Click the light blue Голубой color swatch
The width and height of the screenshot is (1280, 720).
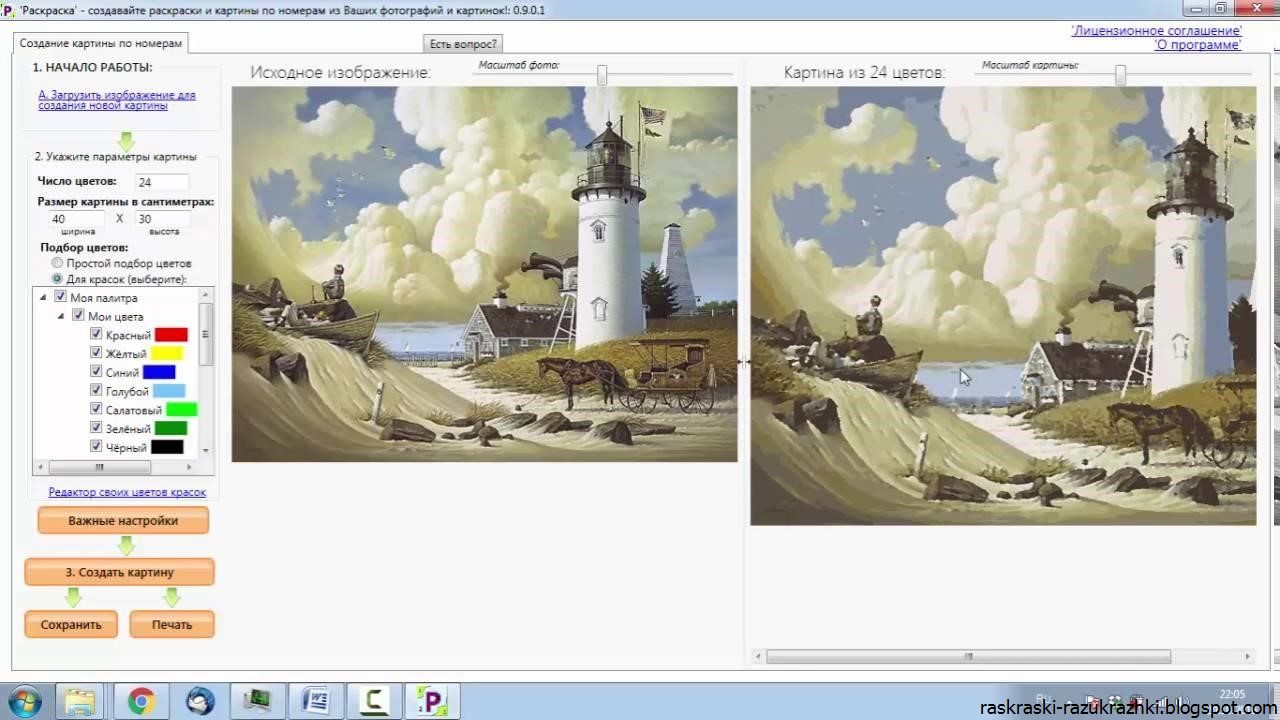(x=169, y=391)
